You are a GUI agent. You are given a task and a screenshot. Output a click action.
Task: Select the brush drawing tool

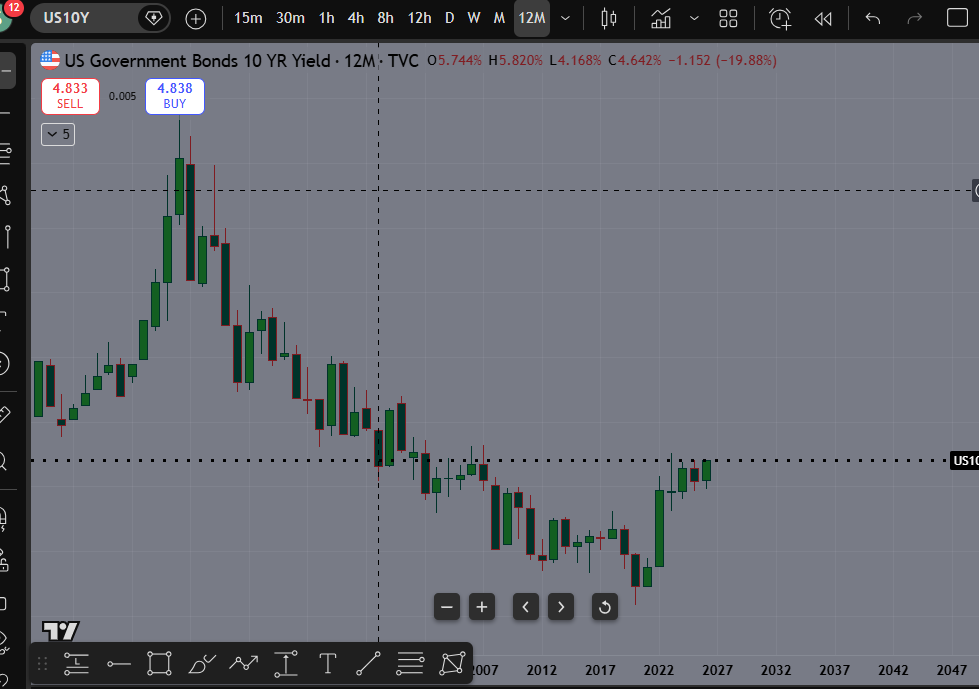click(202, 663)
